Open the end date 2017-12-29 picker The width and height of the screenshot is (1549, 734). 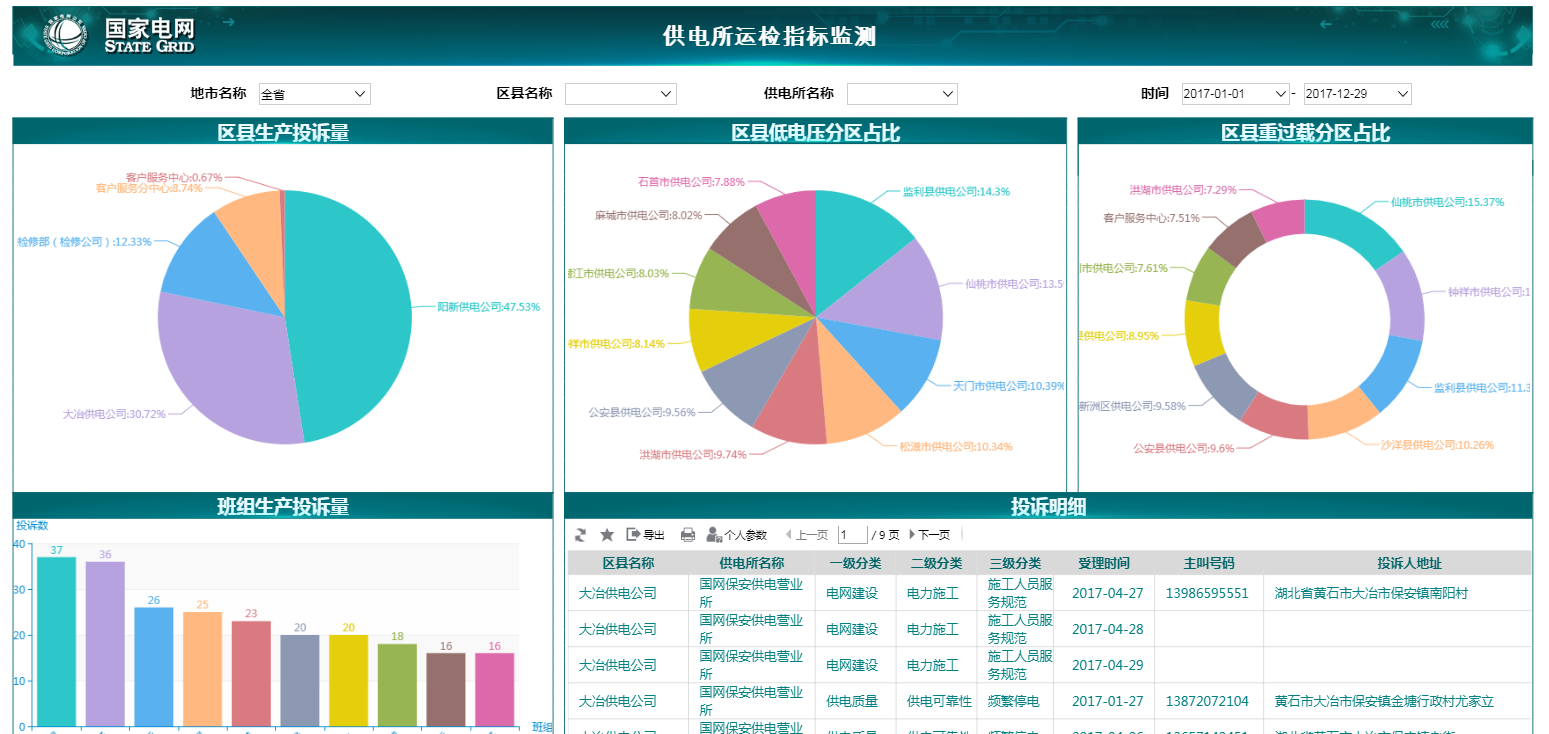(x=1357, y=94)
